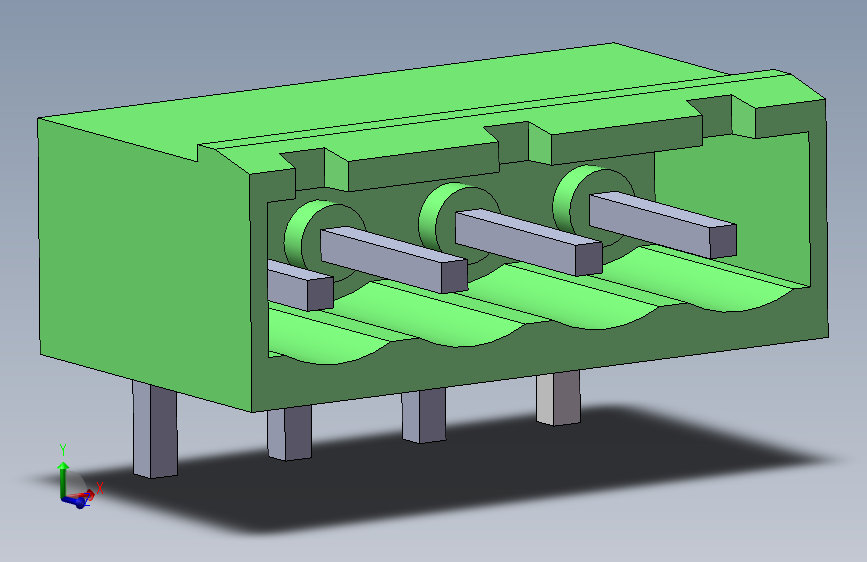This screenshot has width=867, height=562.
Task: Click the blue Z axis of the triad
Action: (75, 502)
